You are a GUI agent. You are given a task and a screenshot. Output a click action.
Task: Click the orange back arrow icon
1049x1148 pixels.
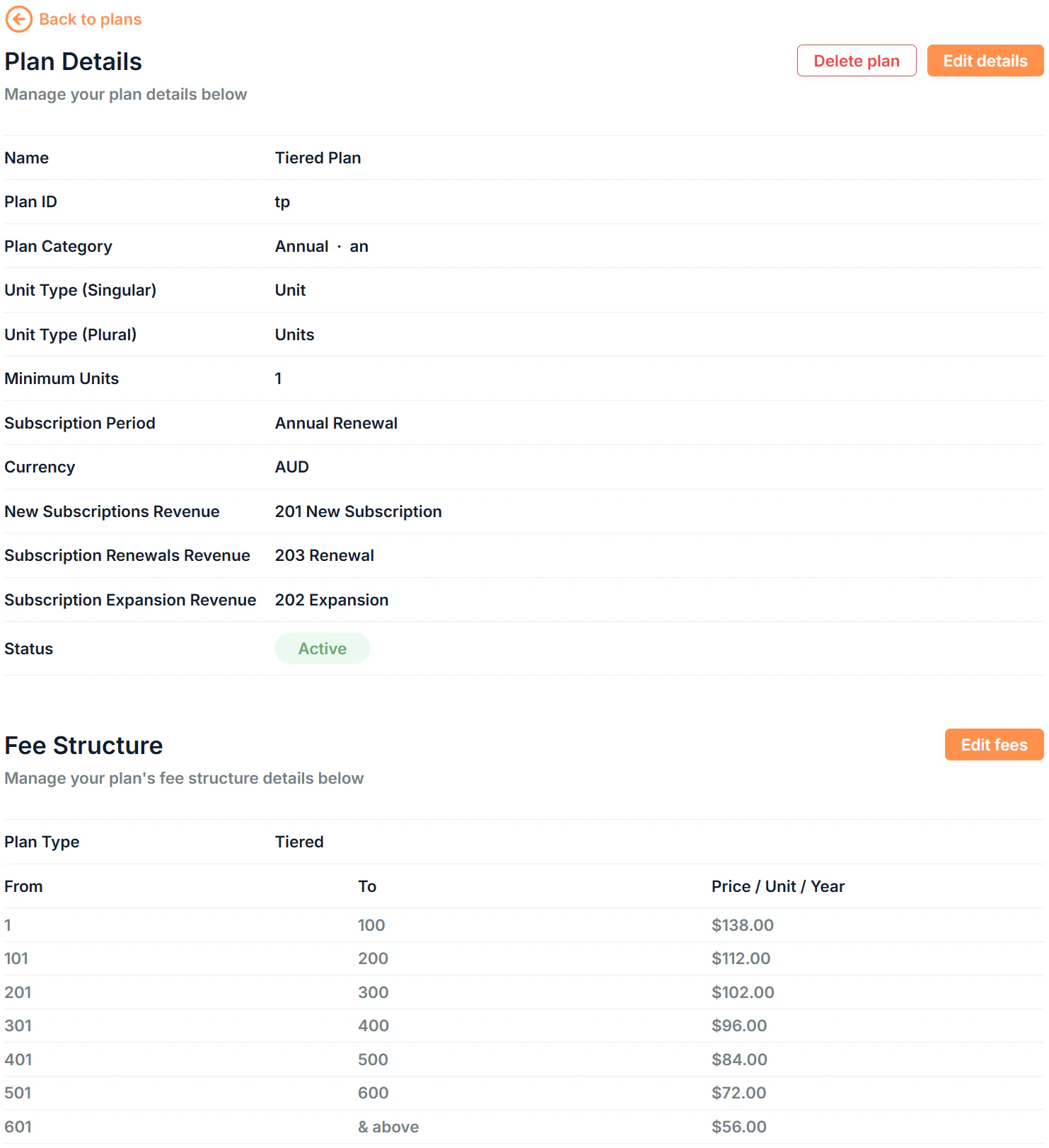pyautogui.click(x=19, y=19)
